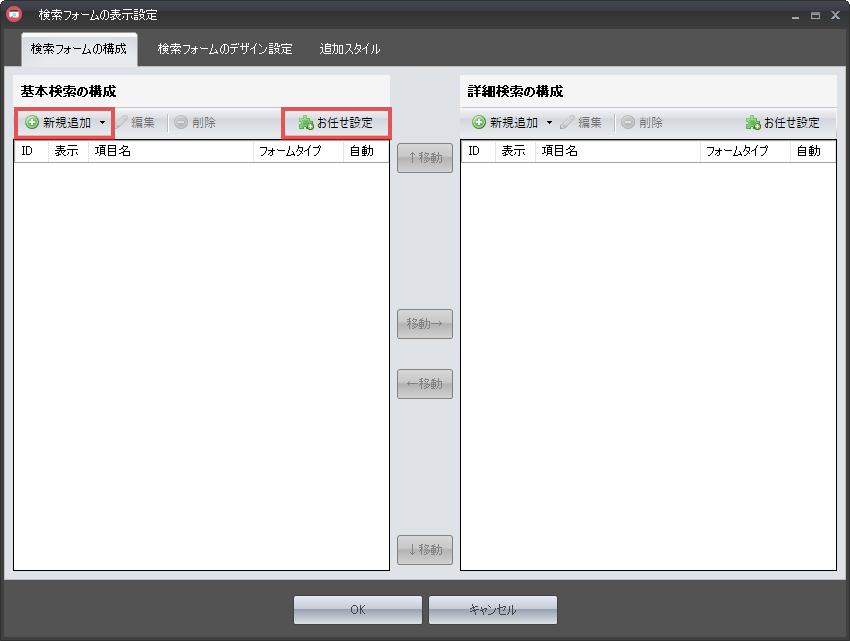Click 項目名 column header in basic search list
Viewport: 850px width, 641px height.
170,151
